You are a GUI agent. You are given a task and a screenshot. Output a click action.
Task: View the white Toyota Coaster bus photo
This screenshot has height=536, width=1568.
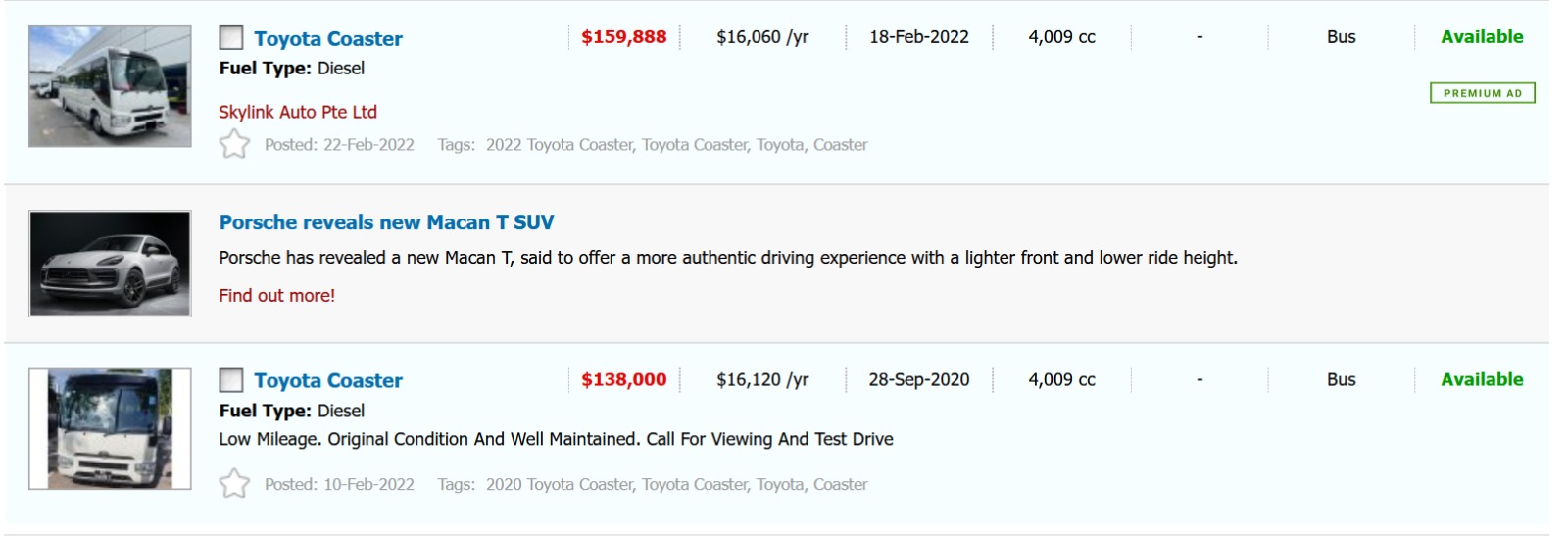110,86
